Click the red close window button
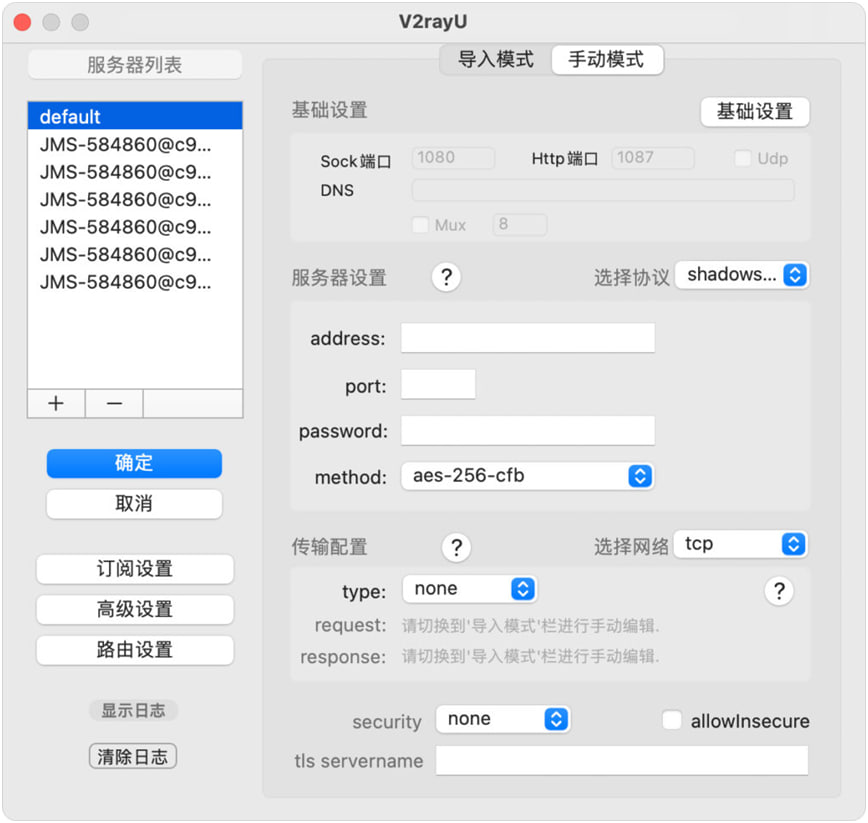The height and width of the screenshot is (823, 868). (22, 22)
